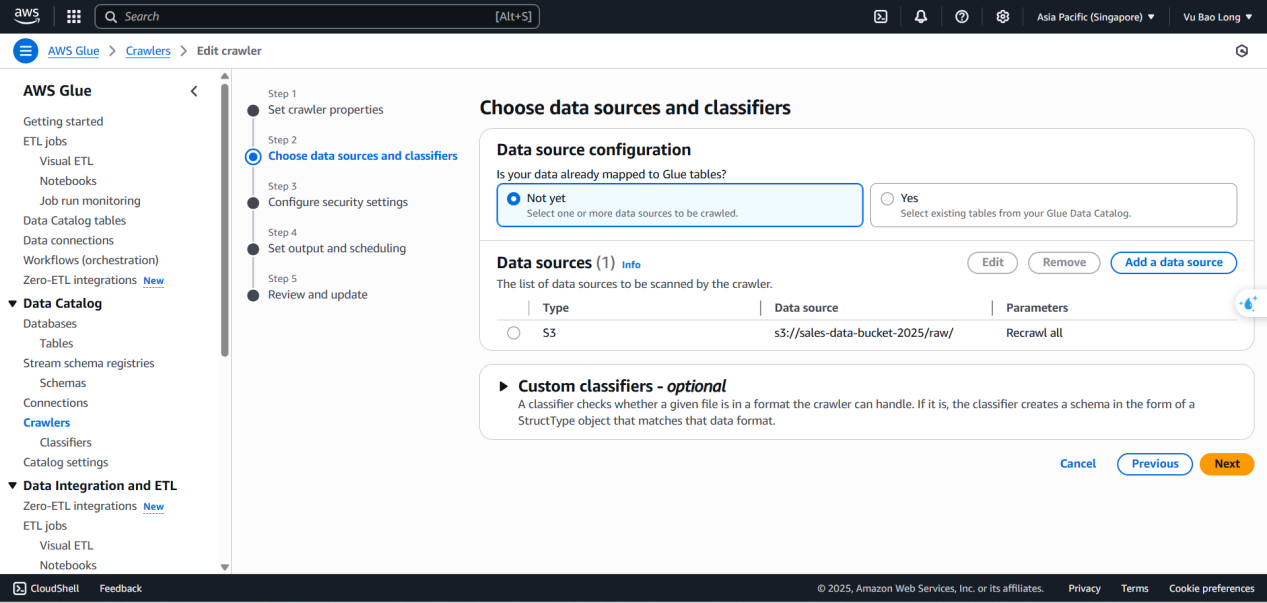The height and width of the screenshot is (603, 1267).
Task: Open the Feedback link in footer
Action: [x=121, y=589]
